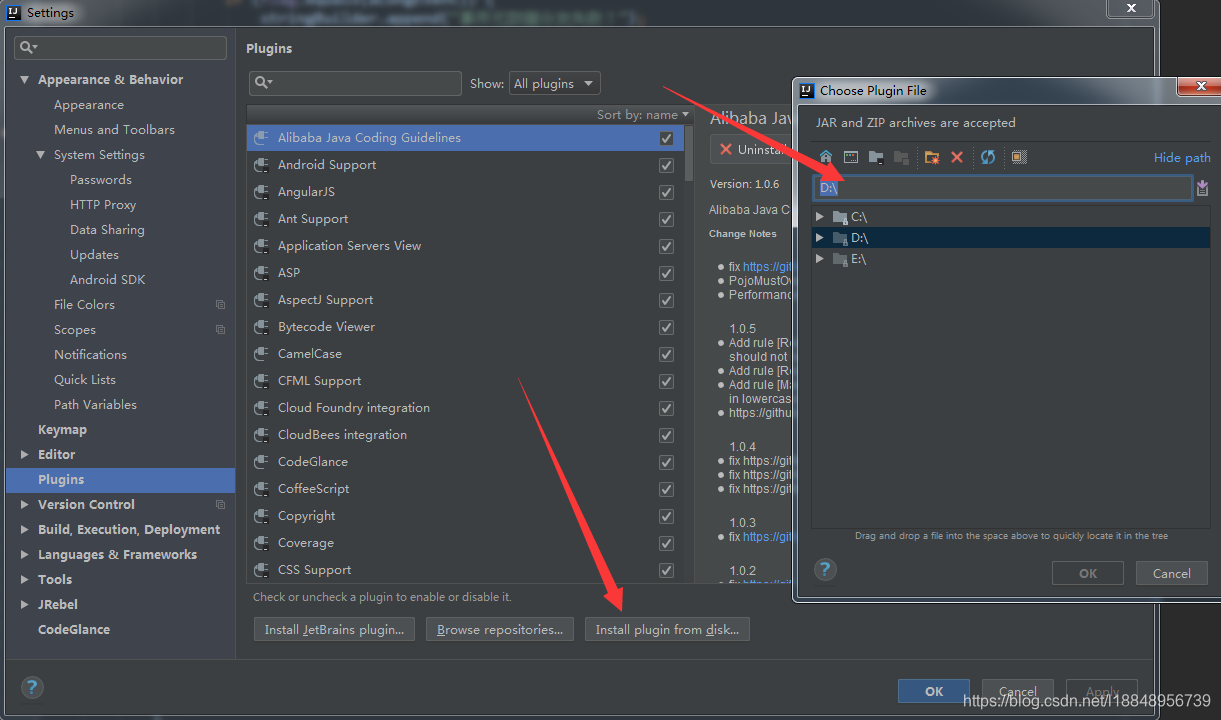Expand the Languages & Frameworks node
Image resolution: width=1221 pixels, height=720 pixels.
click(x=25, y=555)
